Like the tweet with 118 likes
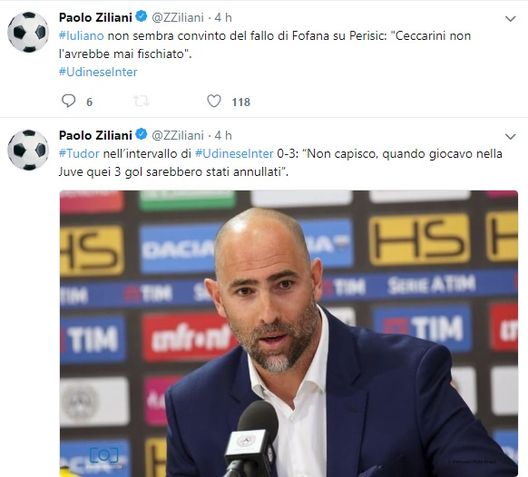Viewport: 528px width, 477px height. click(214, 101)
